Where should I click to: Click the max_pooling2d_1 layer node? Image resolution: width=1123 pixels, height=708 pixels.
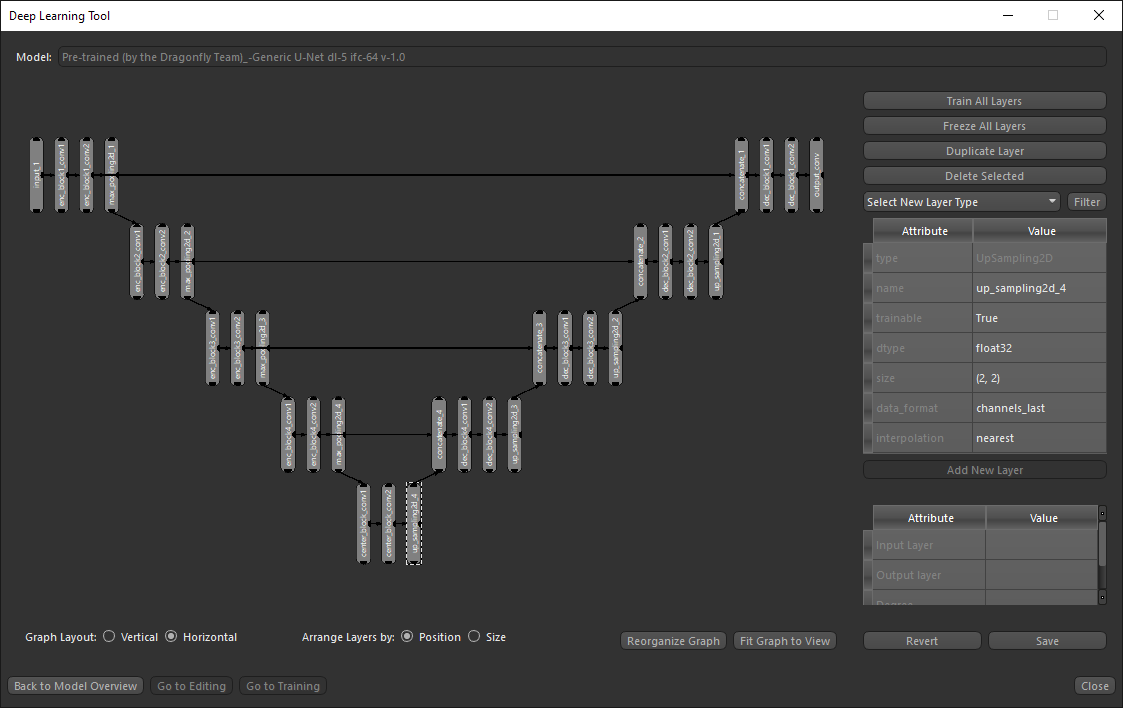[111, 175]
